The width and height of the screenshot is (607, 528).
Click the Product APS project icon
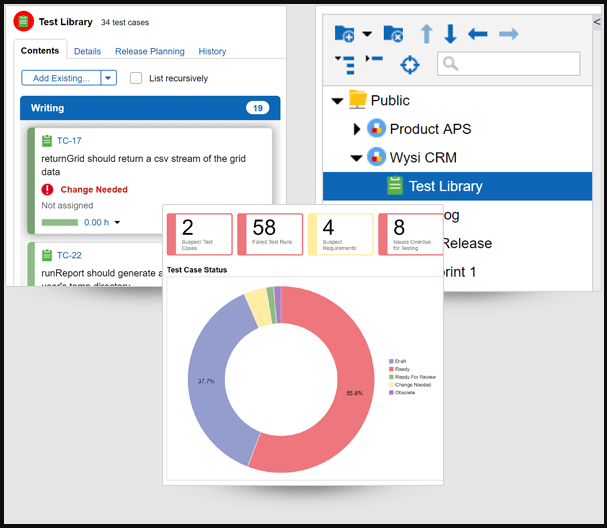376,128
